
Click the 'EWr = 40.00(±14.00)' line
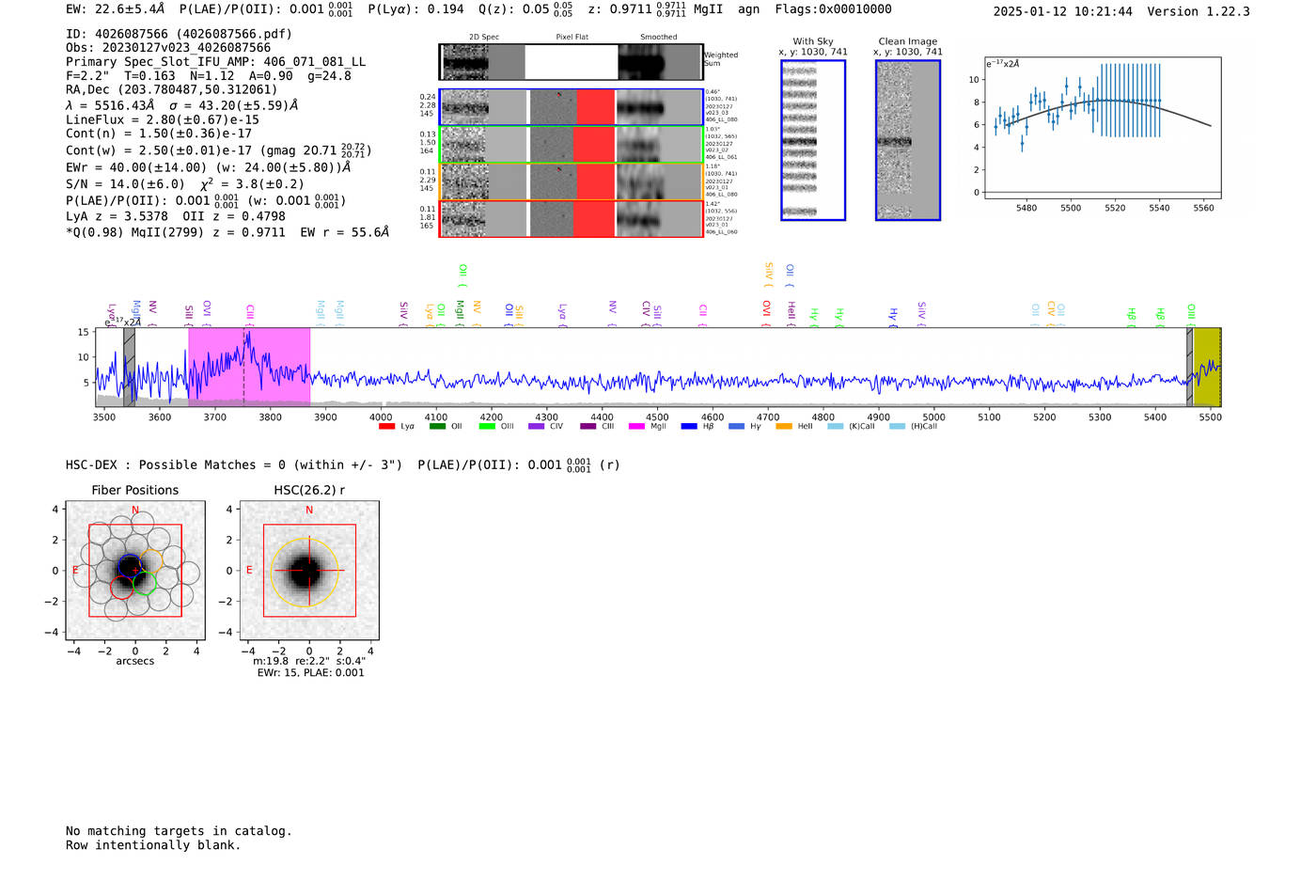pos(208,167)
